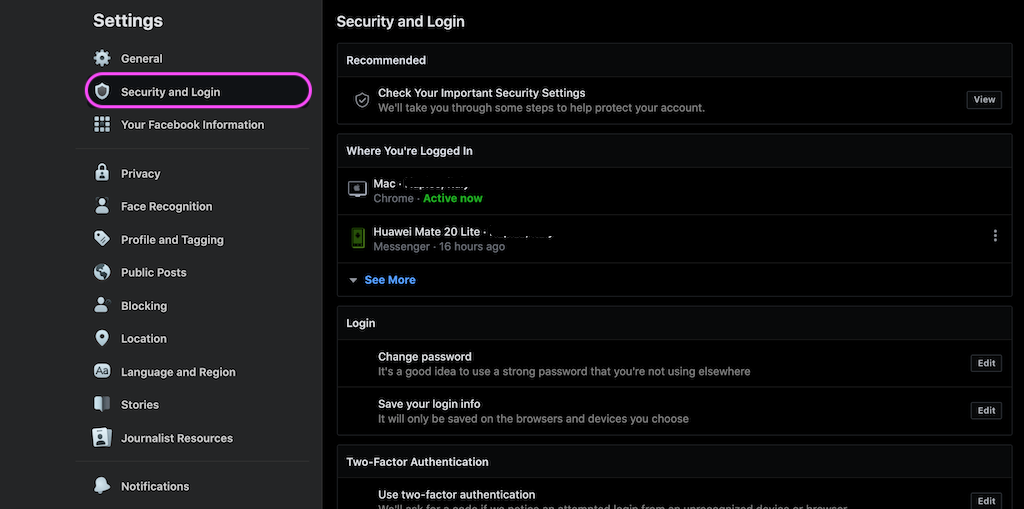
Task: Click the Journalist Resources badge icon
Action: [102, 438]
